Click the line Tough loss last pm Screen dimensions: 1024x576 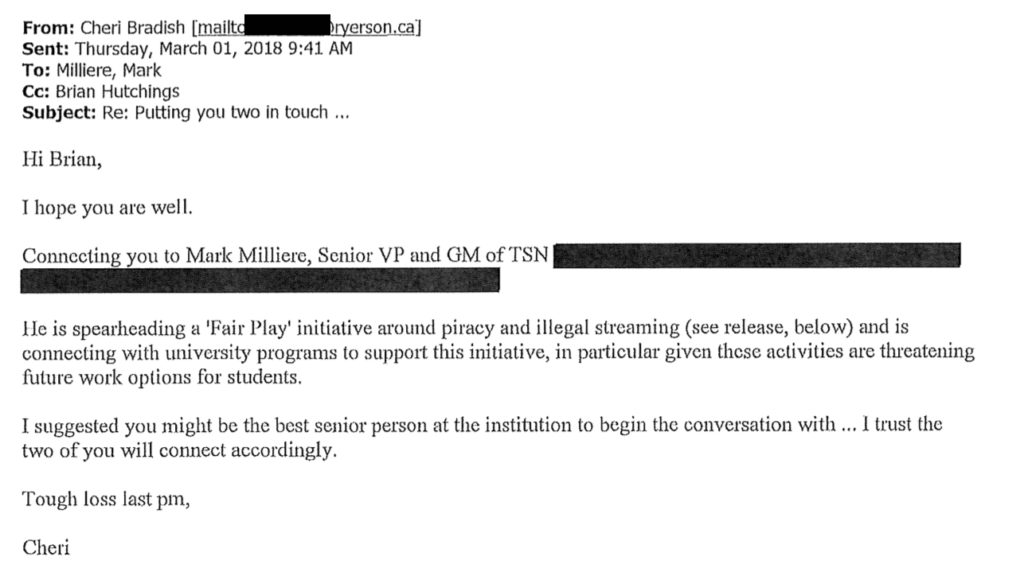pyautogui.click(x=106, y=499)
